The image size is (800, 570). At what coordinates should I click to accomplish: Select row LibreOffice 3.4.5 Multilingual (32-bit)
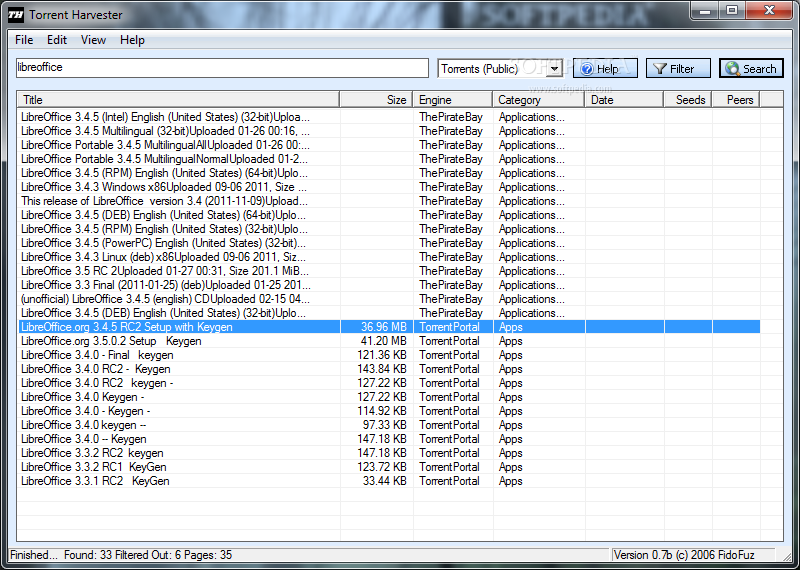pos(389,131)
